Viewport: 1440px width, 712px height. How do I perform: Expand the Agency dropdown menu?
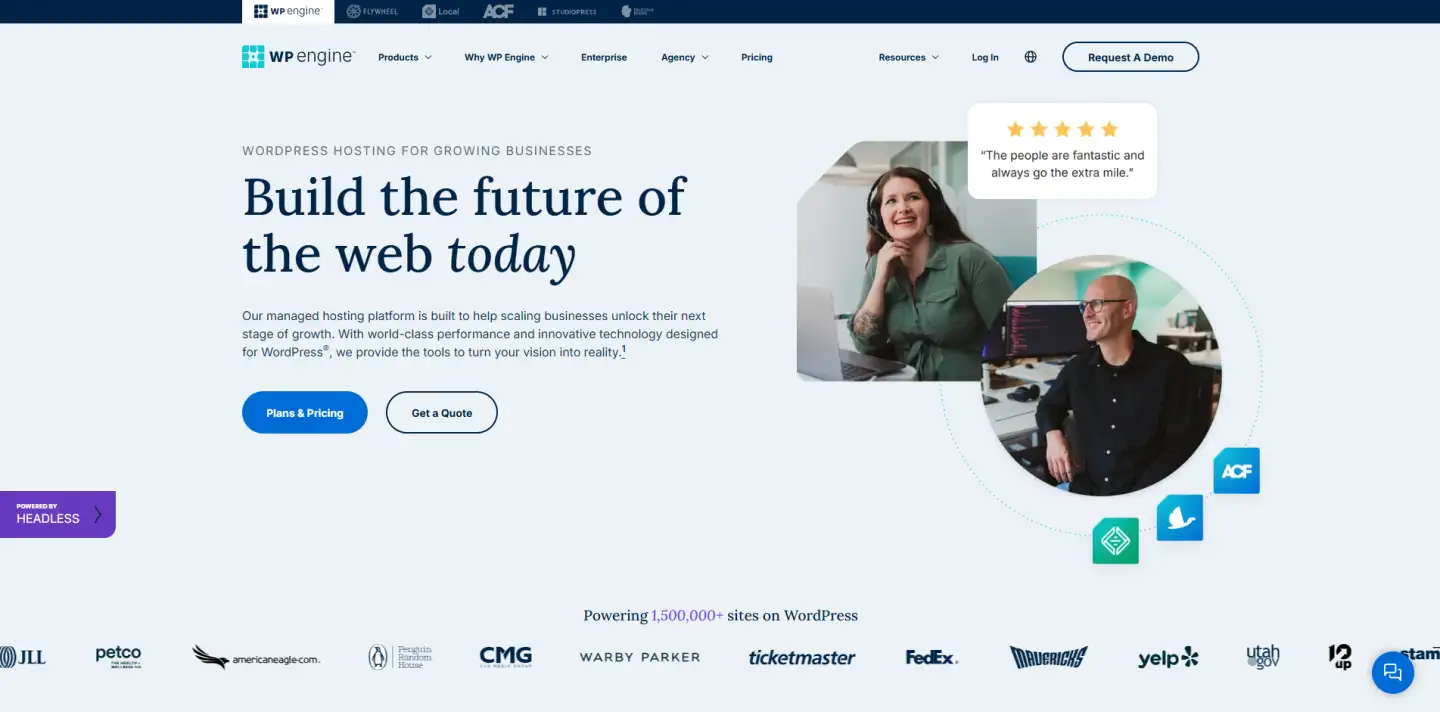click(685, 57)
